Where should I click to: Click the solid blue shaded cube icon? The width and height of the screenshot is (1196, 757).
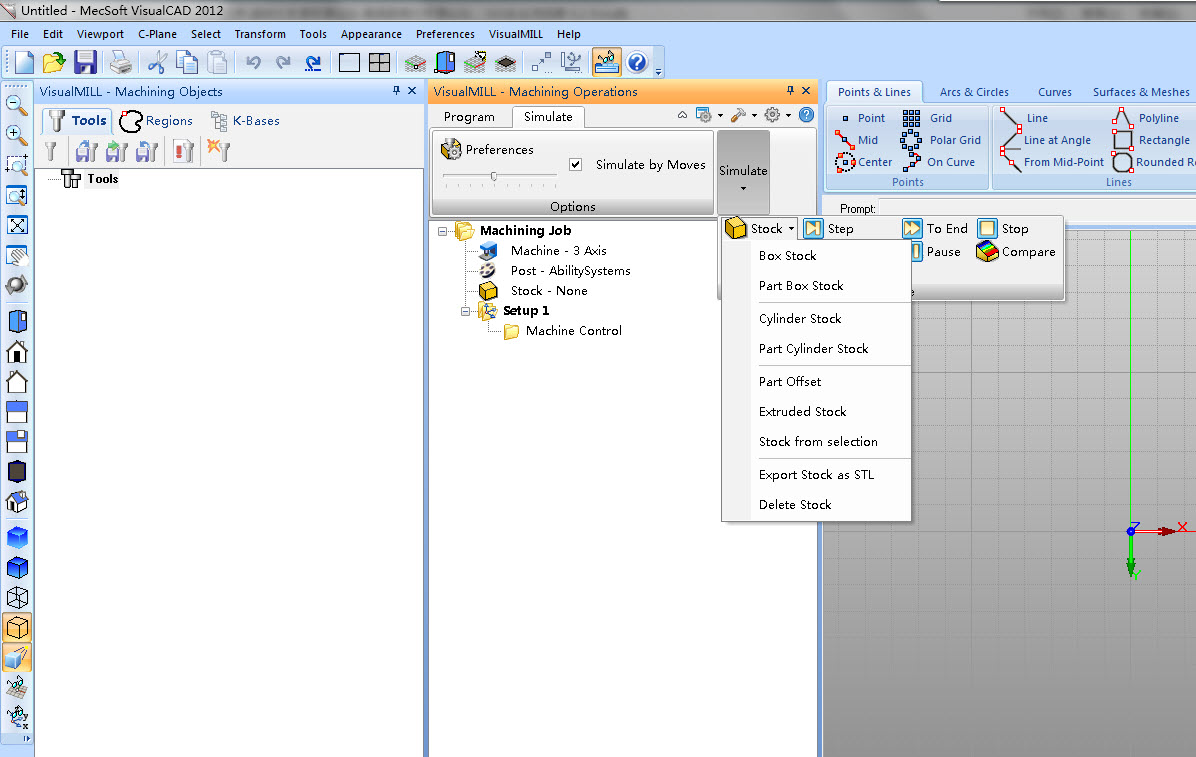pyautogui.click(x=17, y=537)
